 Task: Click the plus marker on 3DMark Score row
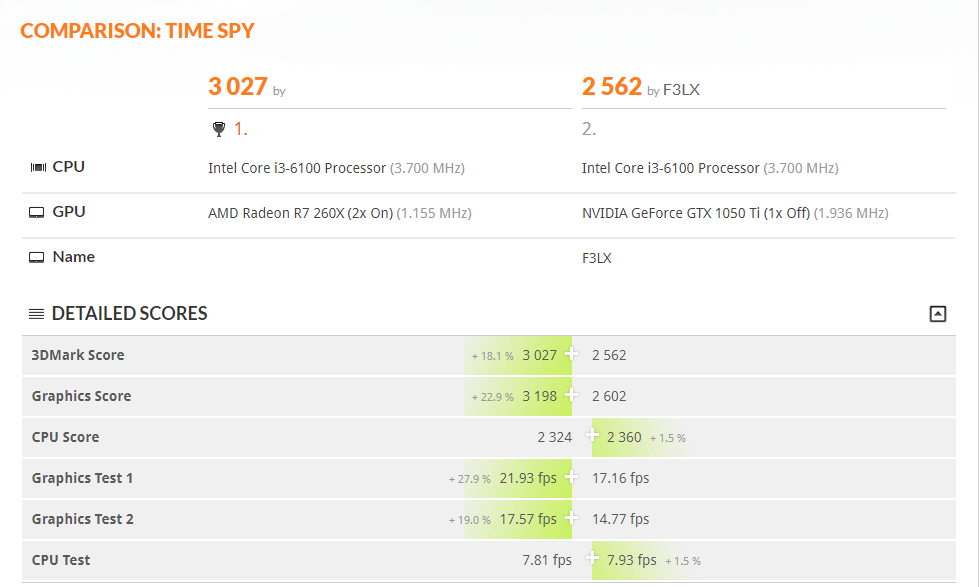pyautogui.click(x=571, y=354)
